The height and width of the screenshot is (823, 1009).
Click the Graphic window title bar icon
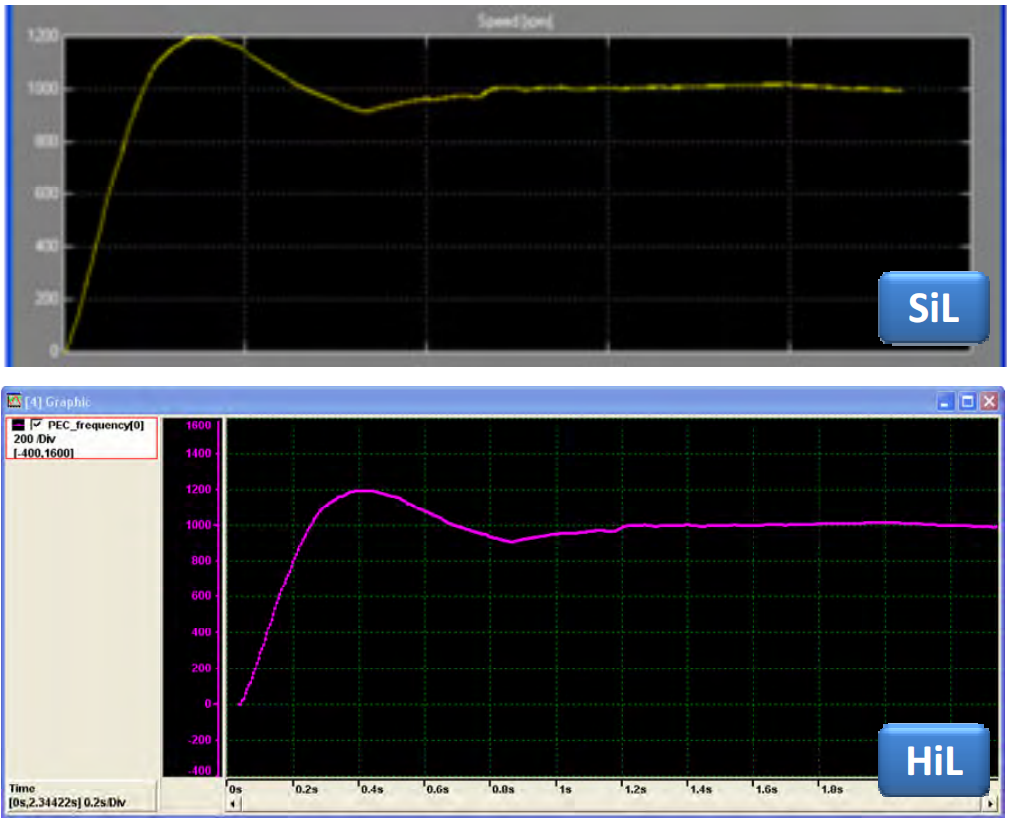14,402
